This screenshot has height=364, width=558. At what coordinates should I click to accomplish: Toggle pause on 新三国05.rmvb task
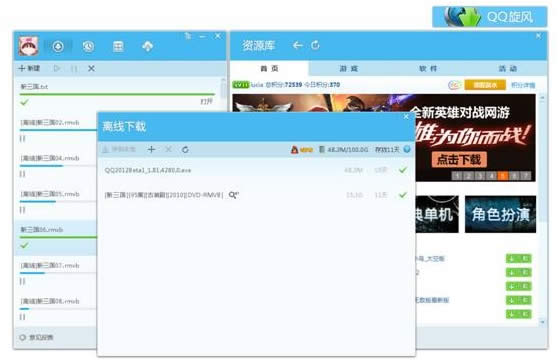22,210
